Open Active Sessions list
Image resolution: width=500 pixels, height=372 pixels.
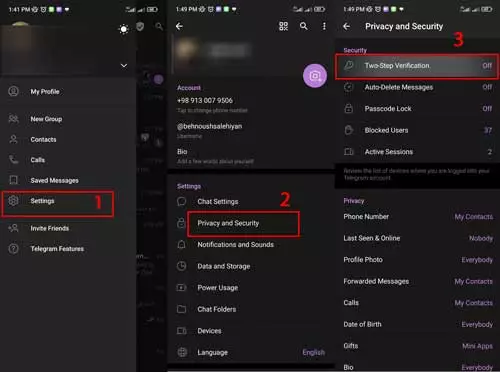tap(417, 152)
